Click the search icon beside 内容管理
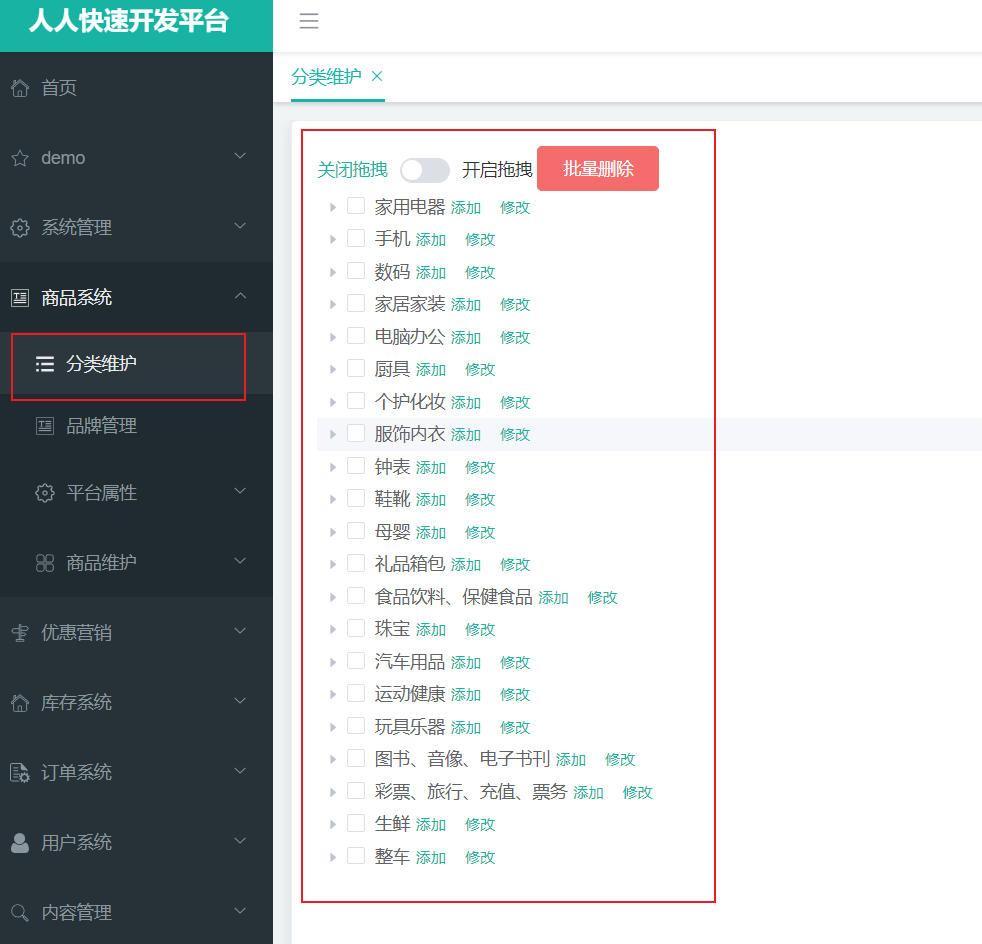982x944 pixels. pos(20,913)
